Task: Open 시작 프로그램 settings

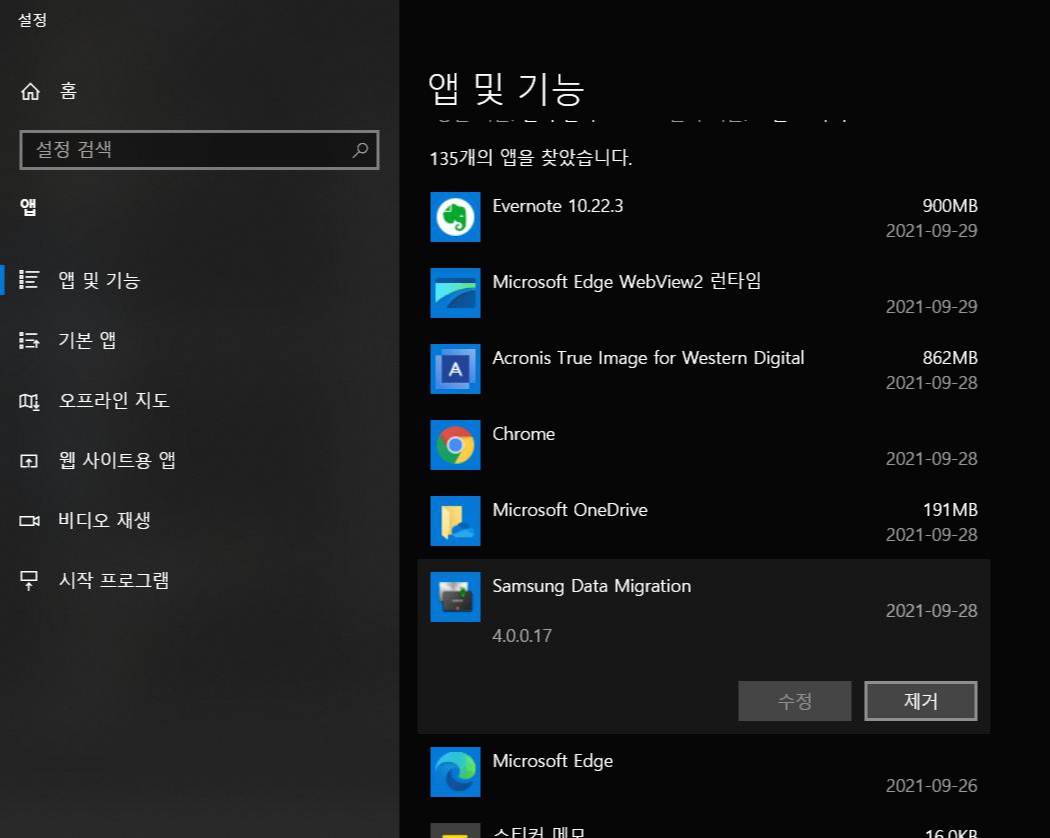Action: click(200, 580)
